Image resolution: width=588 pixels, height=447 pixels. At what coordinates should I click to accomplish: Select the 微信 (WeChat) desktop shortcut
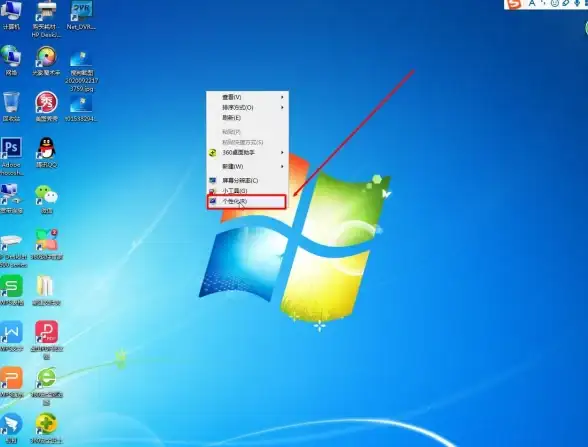click(x=46, y=199)
